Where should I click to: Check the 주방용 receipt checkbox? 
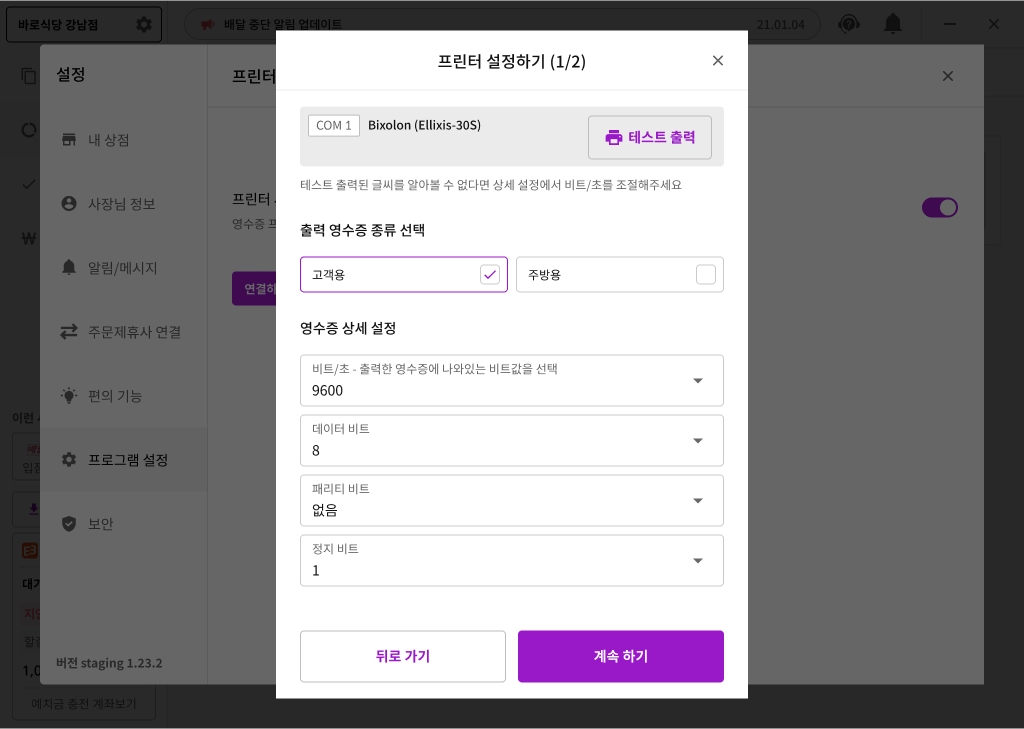pos(706,275)
